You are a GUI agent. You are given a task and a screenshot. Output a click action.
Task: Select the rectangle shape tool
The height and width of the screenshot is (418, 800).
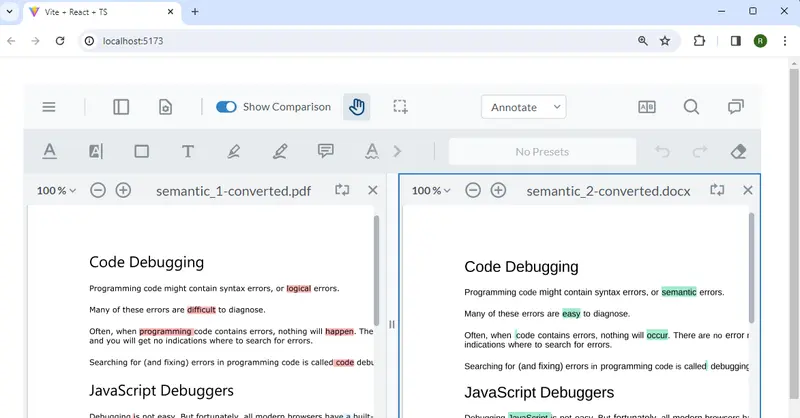pyautogui.click(x=142, y=151)
